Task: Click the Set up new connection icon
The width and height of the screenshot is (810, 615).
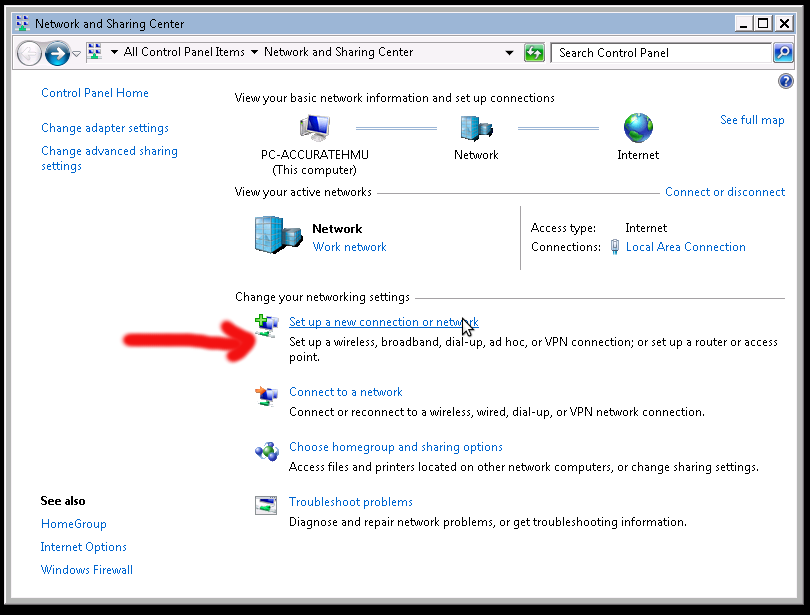Action: click(x=267, y=326)
